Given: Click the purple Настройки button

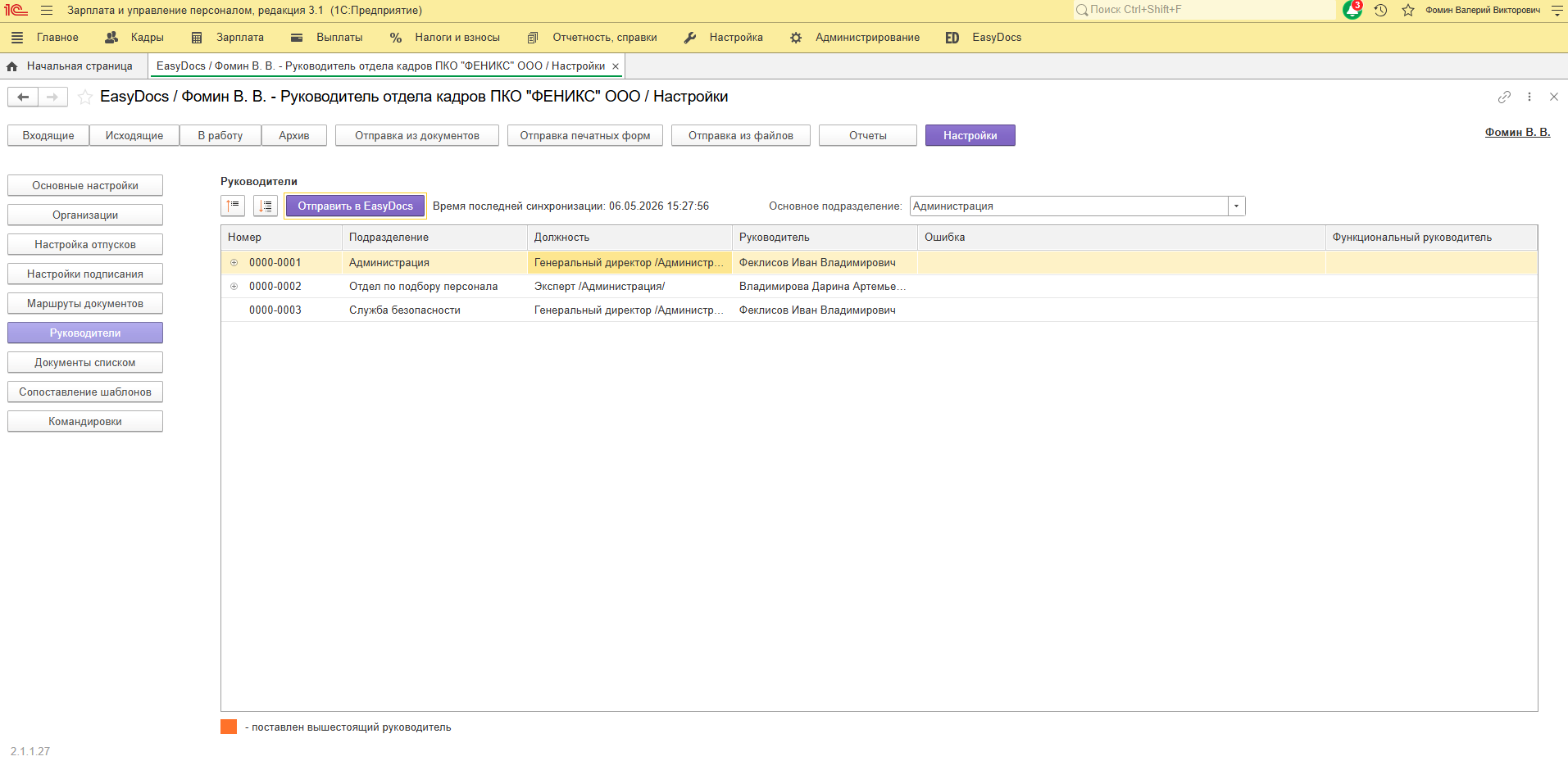Looking at the screenshot, I should tap(970, 136).
